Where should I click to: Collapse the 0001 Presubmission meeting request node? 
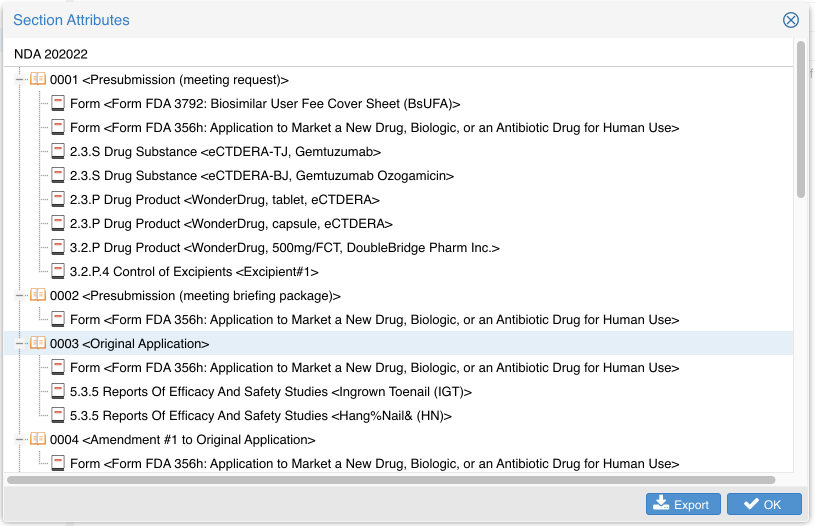[x=20, y=79]
